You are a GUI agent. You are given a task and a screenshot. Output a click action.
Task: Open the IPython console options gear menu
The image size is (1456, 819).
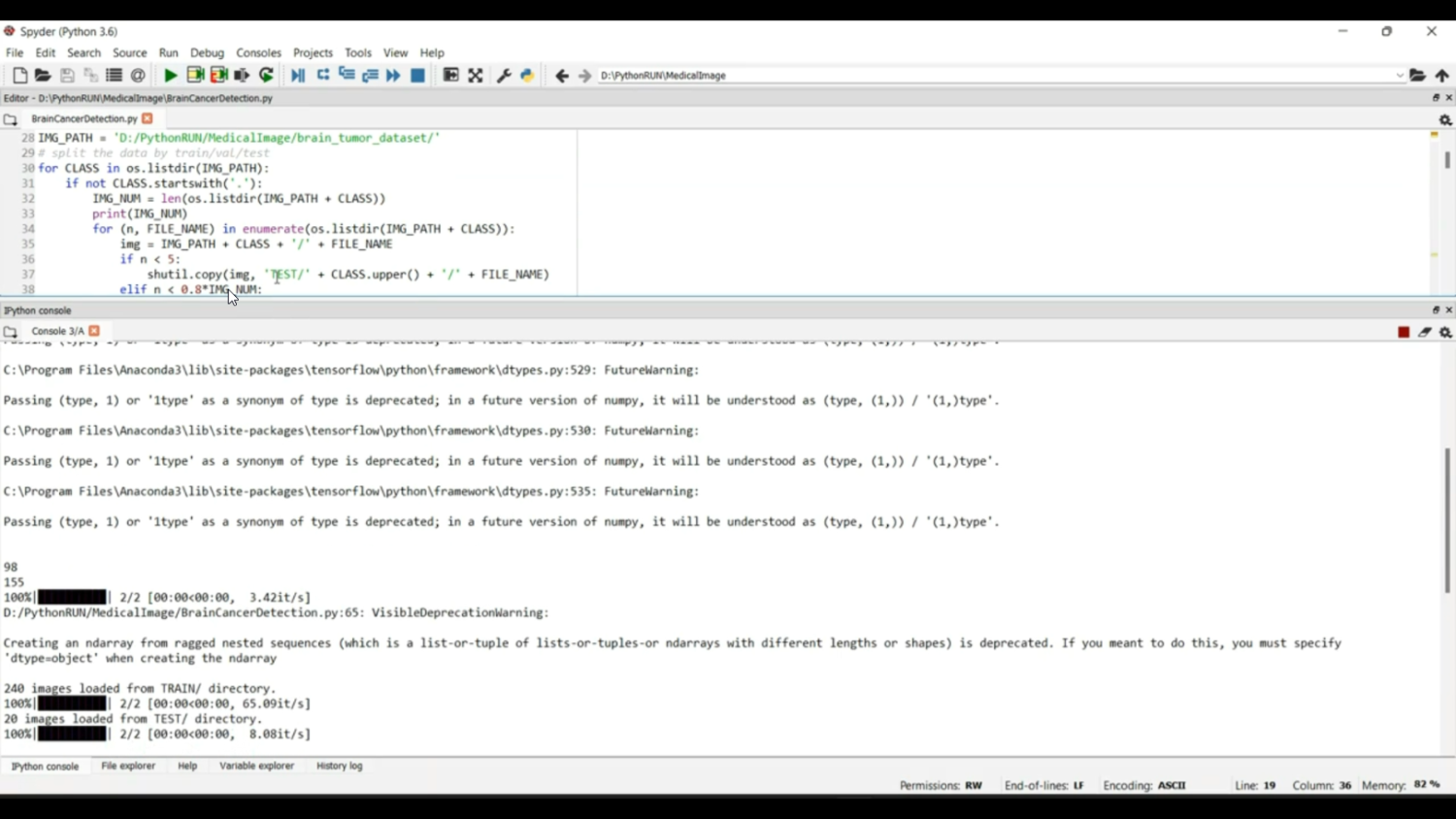tap(1445, 332)
